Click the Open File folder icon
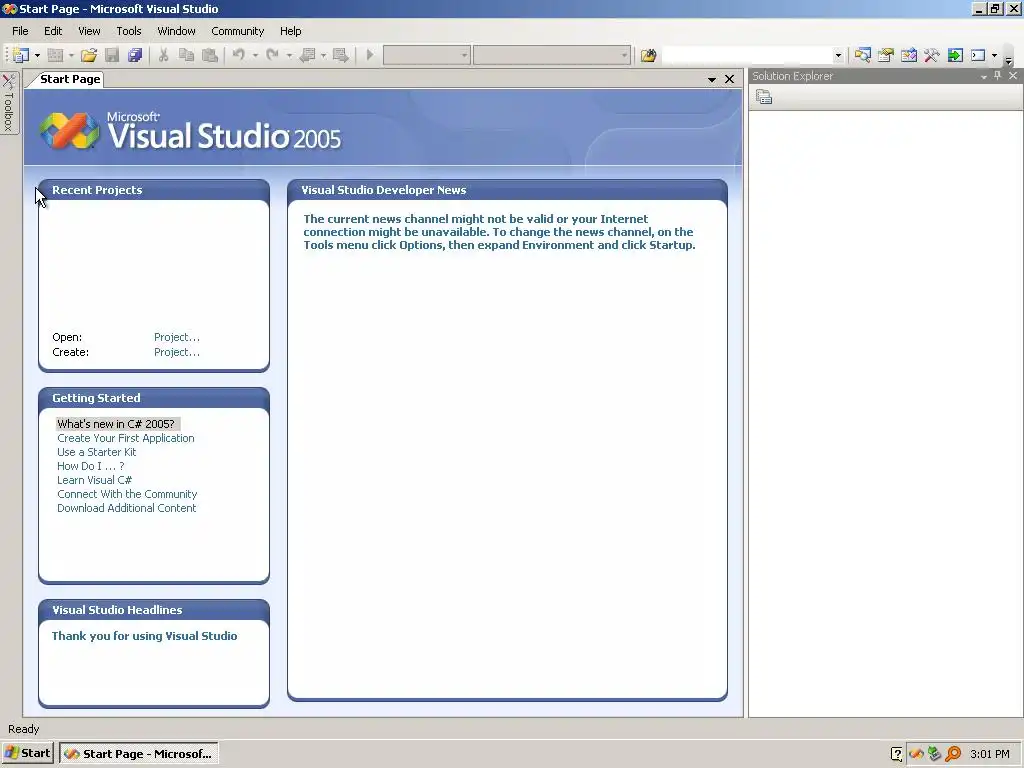The height and width of the screenshot is (768, 1024). [x=89, y=56]
